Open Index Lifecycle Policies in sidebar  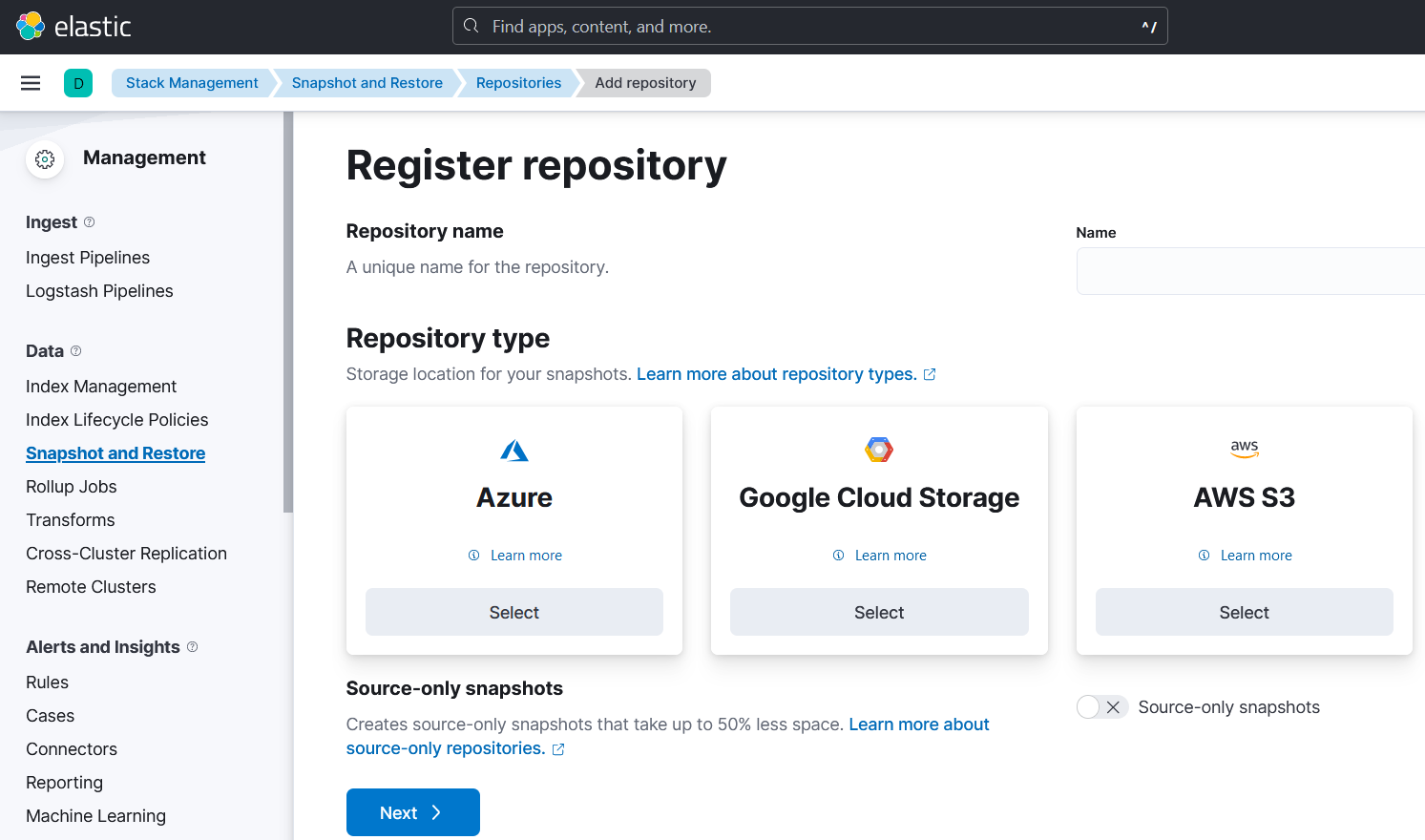pos(117,420)
